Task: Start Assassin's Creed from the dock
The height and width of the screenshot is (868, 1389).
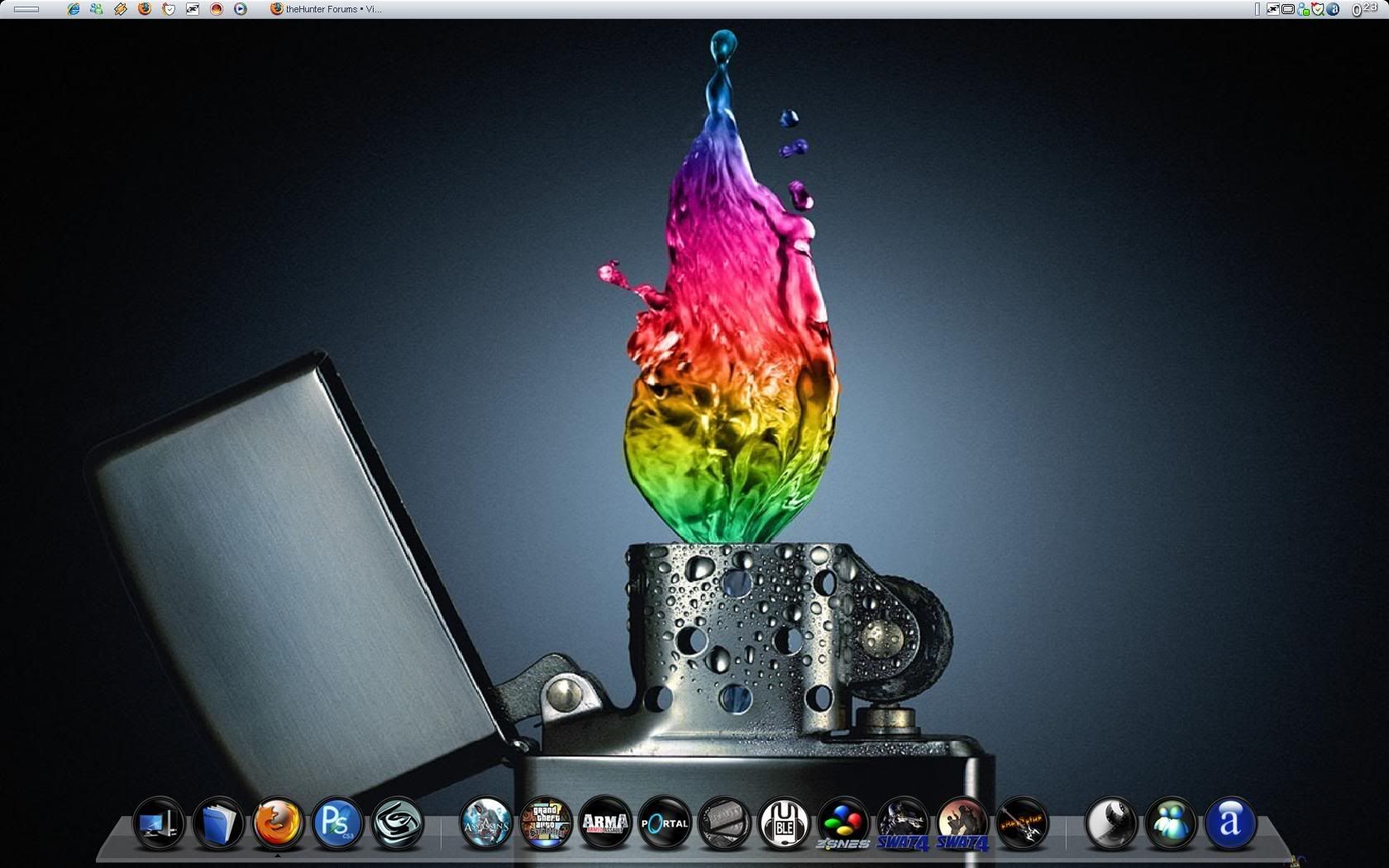Action: pos(485,823)
